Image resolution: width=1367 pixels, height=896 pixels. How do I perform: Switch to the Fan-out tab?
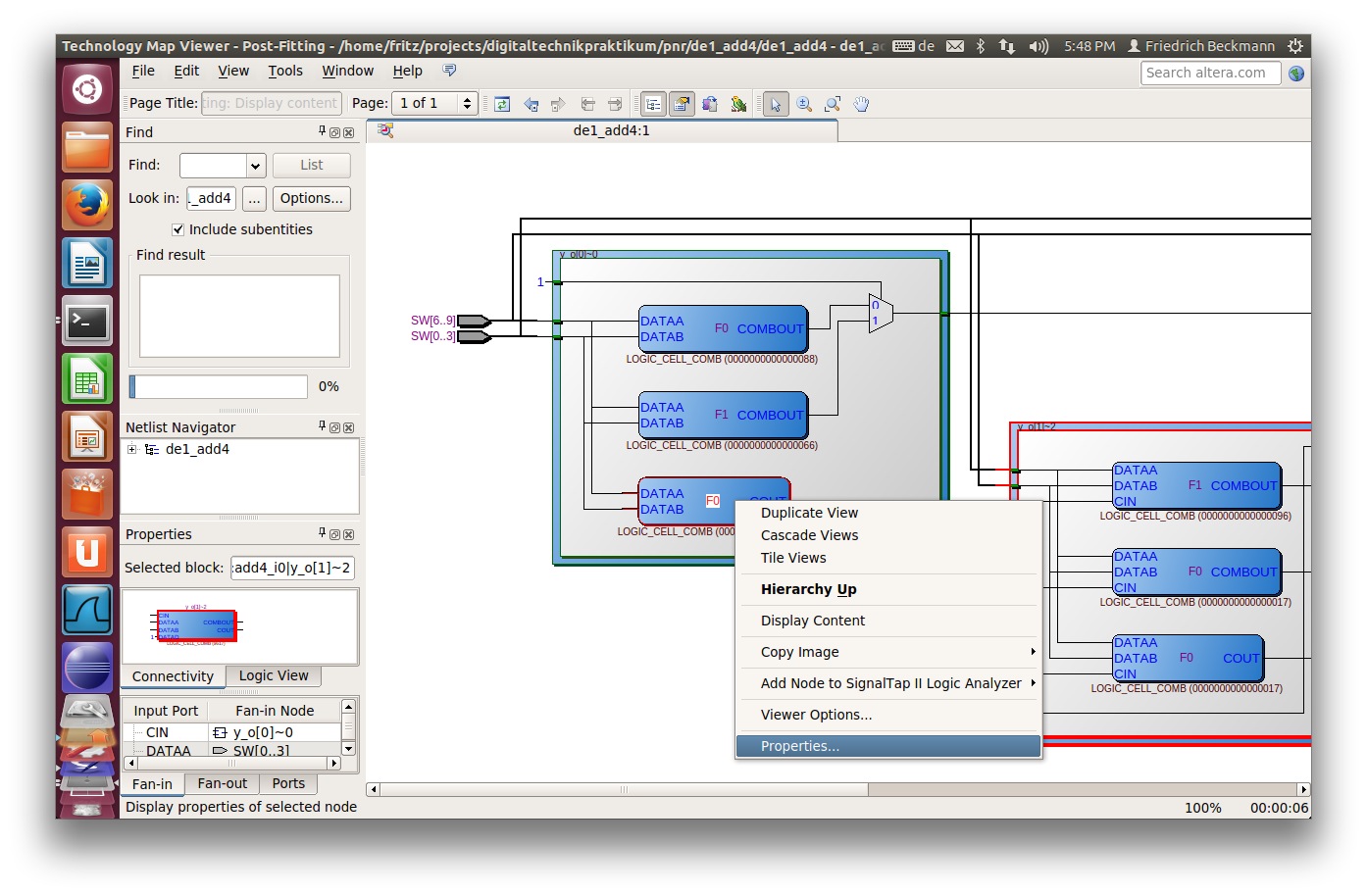(222, 783)
